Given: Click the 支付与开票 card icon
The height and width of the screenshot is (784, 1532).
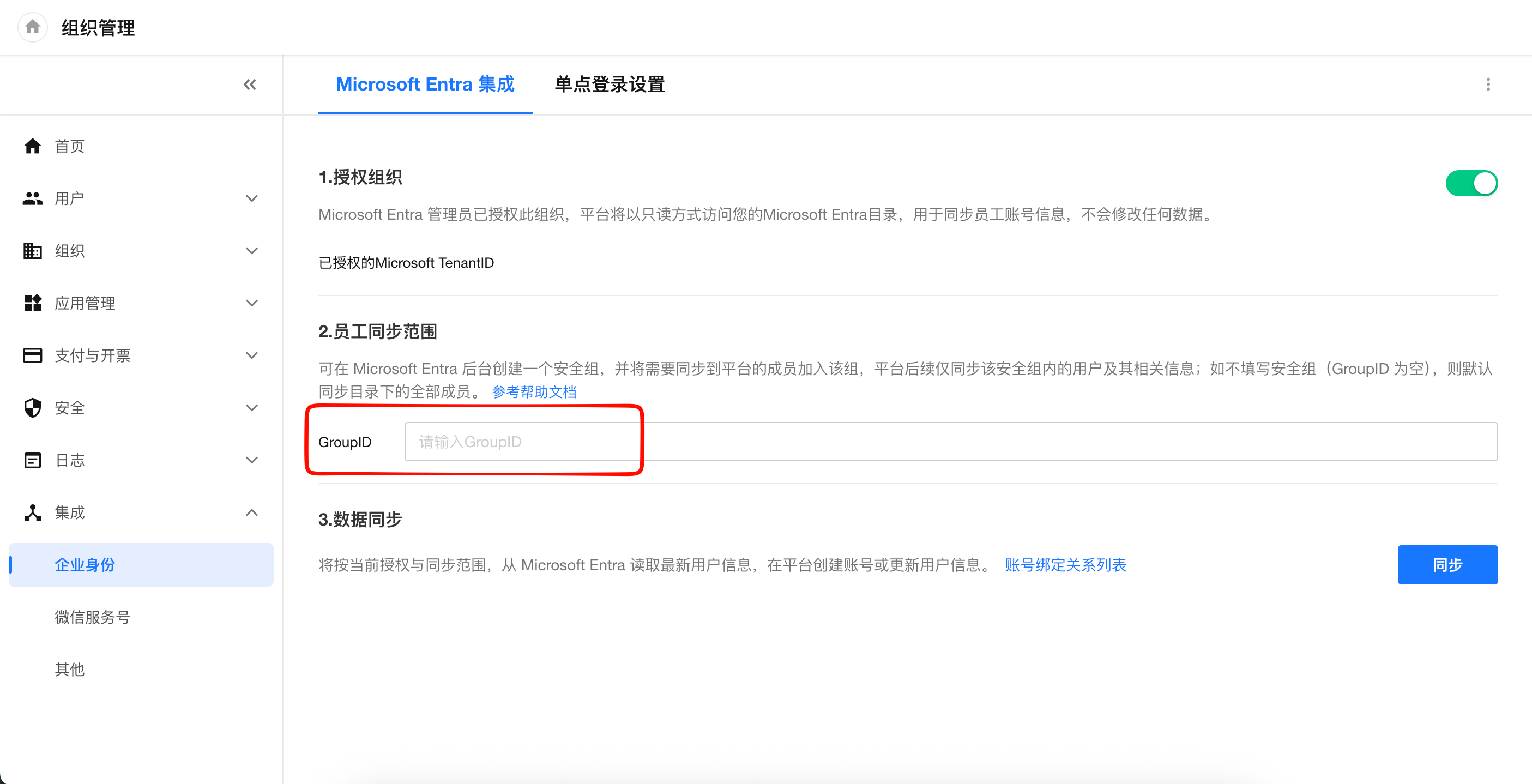Looking at the screenshot, I should [x=33, y=355].
